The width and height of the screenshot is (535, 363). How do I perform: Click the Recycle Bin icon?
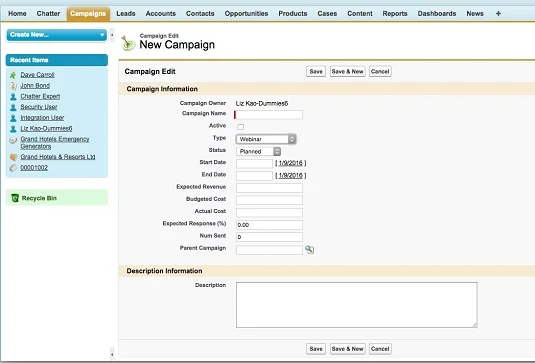[x=15, y=198]
